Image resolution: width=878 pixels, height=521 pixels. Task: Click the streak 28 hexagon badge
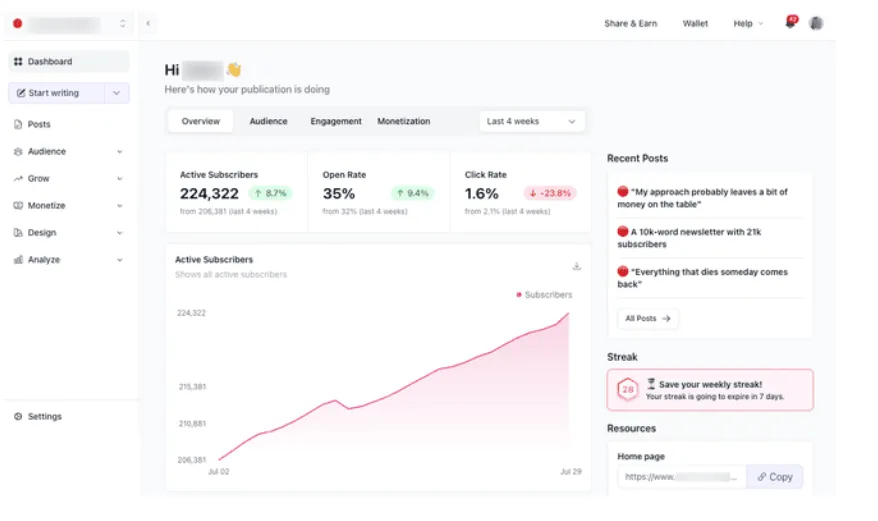tap(628, 389)
